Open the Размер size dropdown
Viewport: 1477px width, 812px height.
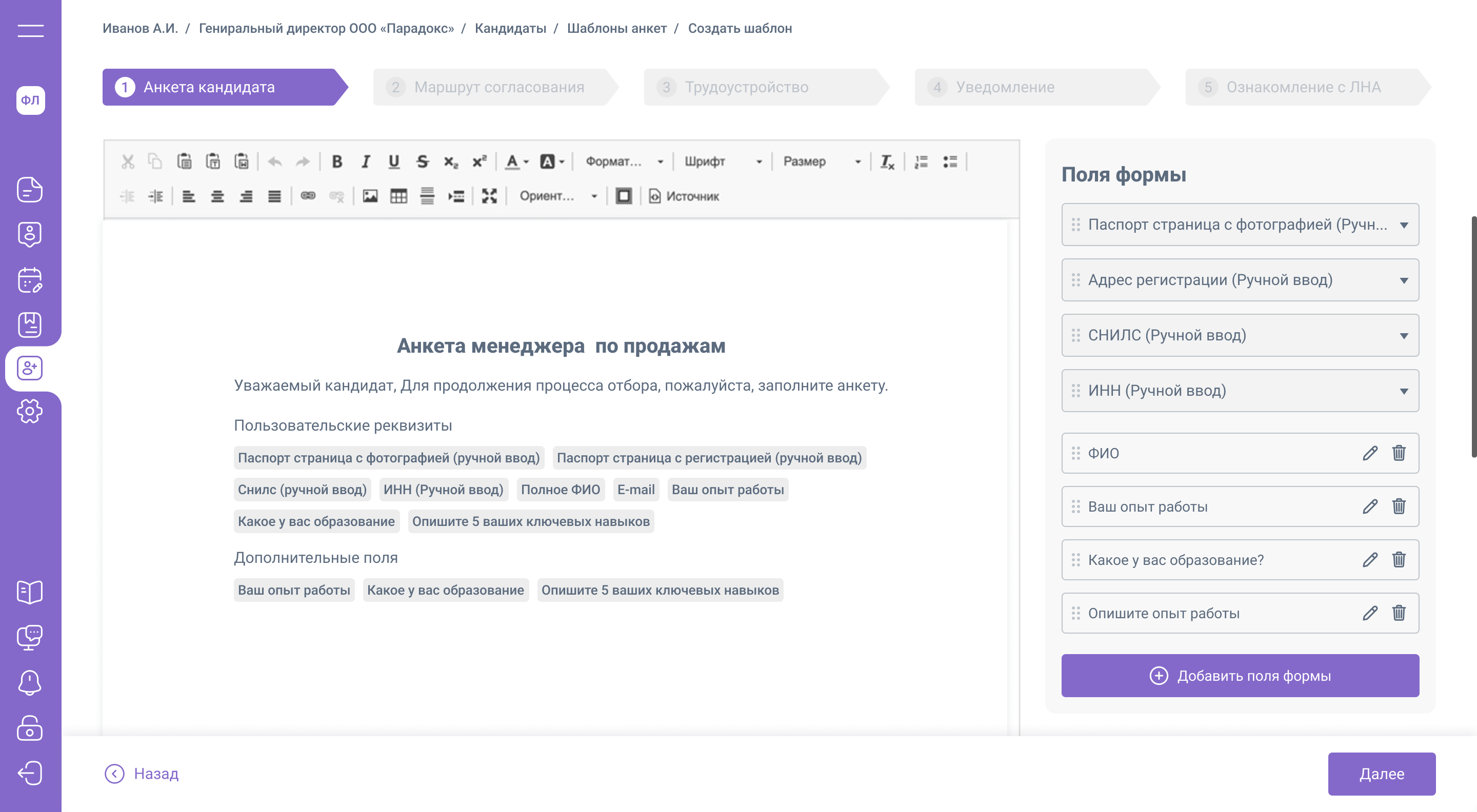(x=821, y=161)
